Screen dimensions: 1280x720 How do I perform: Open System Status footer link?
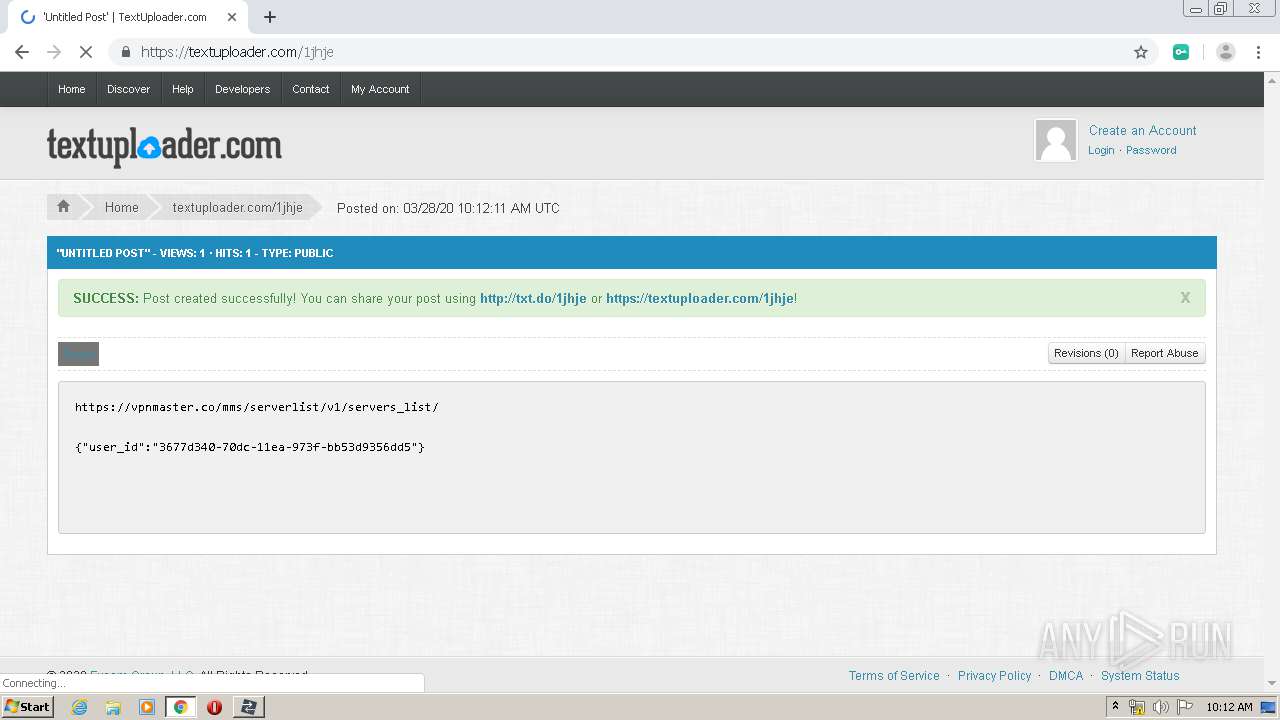coord(1140,676)
